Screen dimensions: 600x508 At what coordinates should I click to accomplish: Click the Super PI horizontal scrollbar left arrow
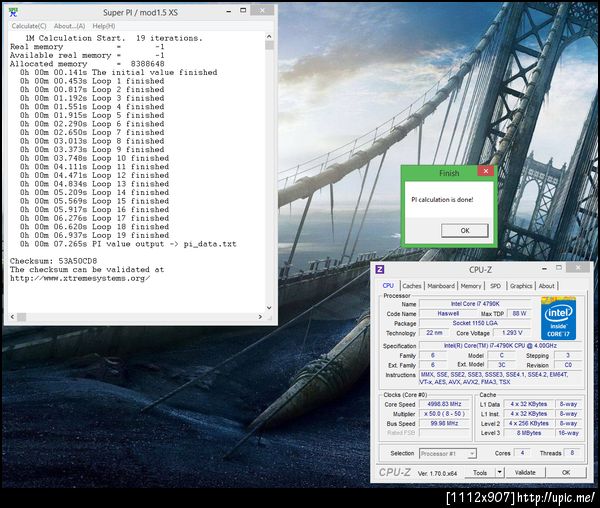click(12, 317)
